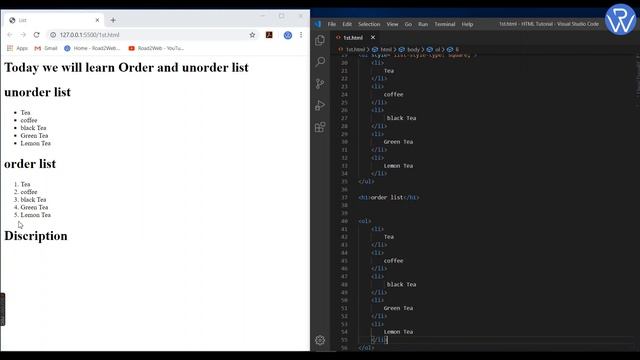The image size is (640, 360).
Task: Click the Lemon Tea item in numbered list
Action: coord(36,215)
